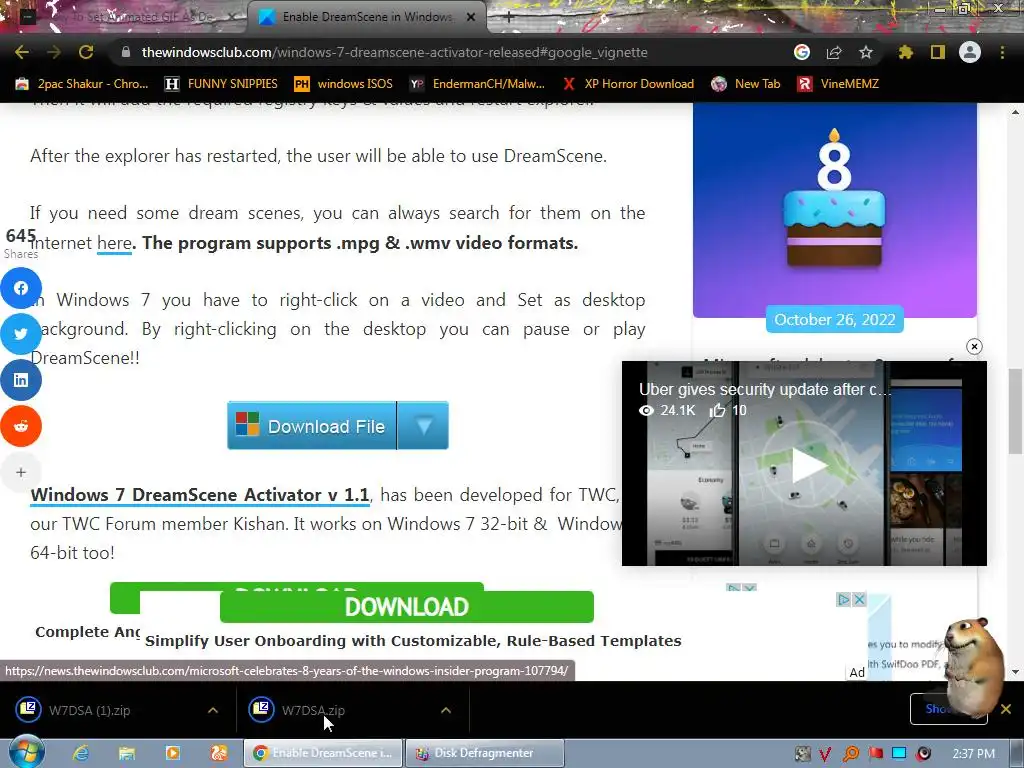Image resolution: width=1024 pixels, height=768 pixels.
Task: Open W7DSA.zip options arrow
Action: pyautogui.click(x=445, y=710)
